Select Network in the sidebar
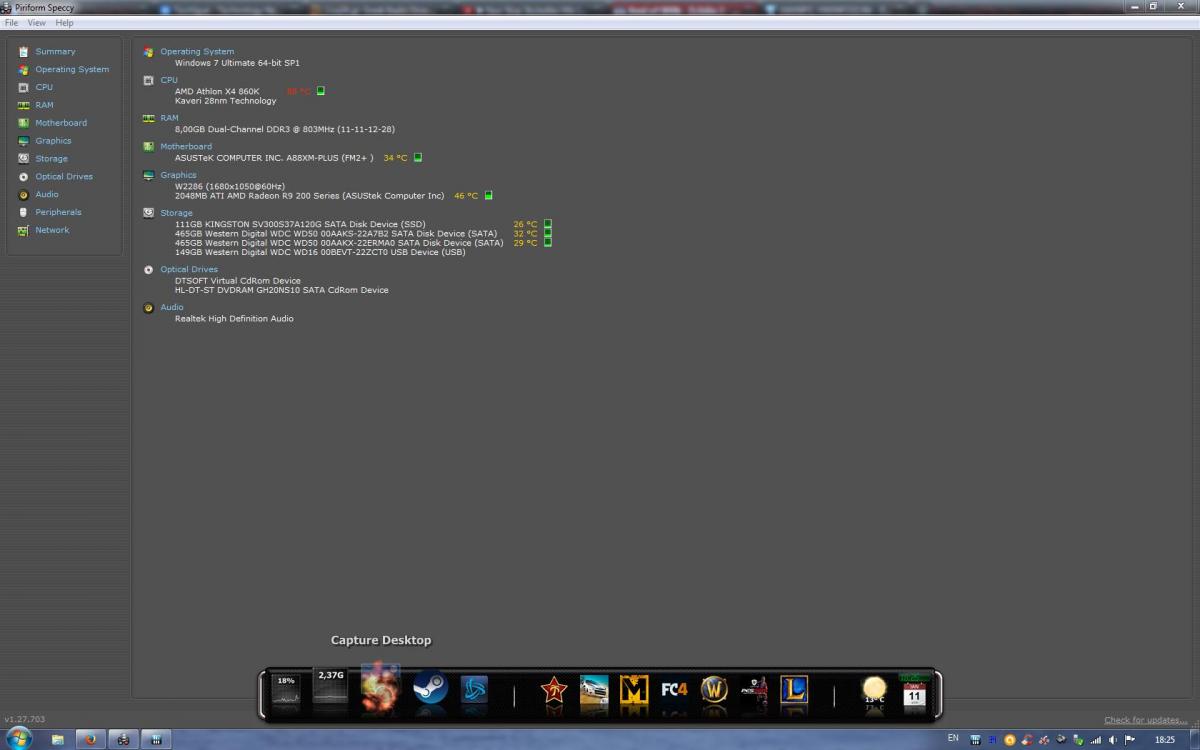The width and height of the screenshot is (1200, 750). 52,230
